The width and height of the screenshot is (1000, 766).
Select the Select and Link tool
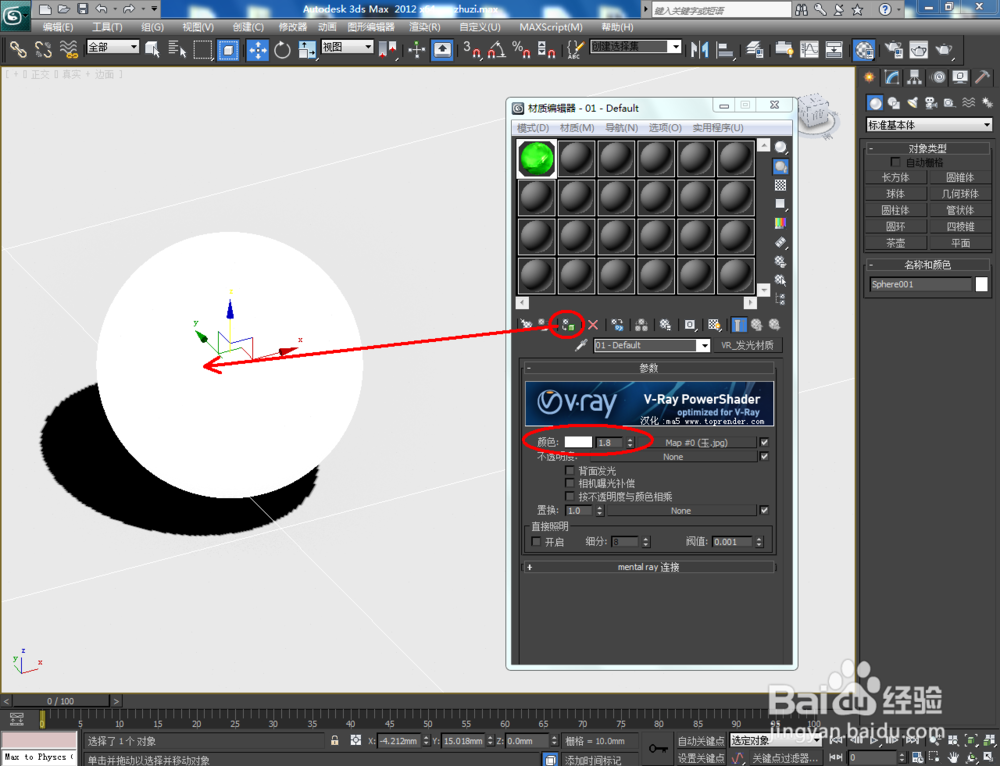(x=17, y=49)
